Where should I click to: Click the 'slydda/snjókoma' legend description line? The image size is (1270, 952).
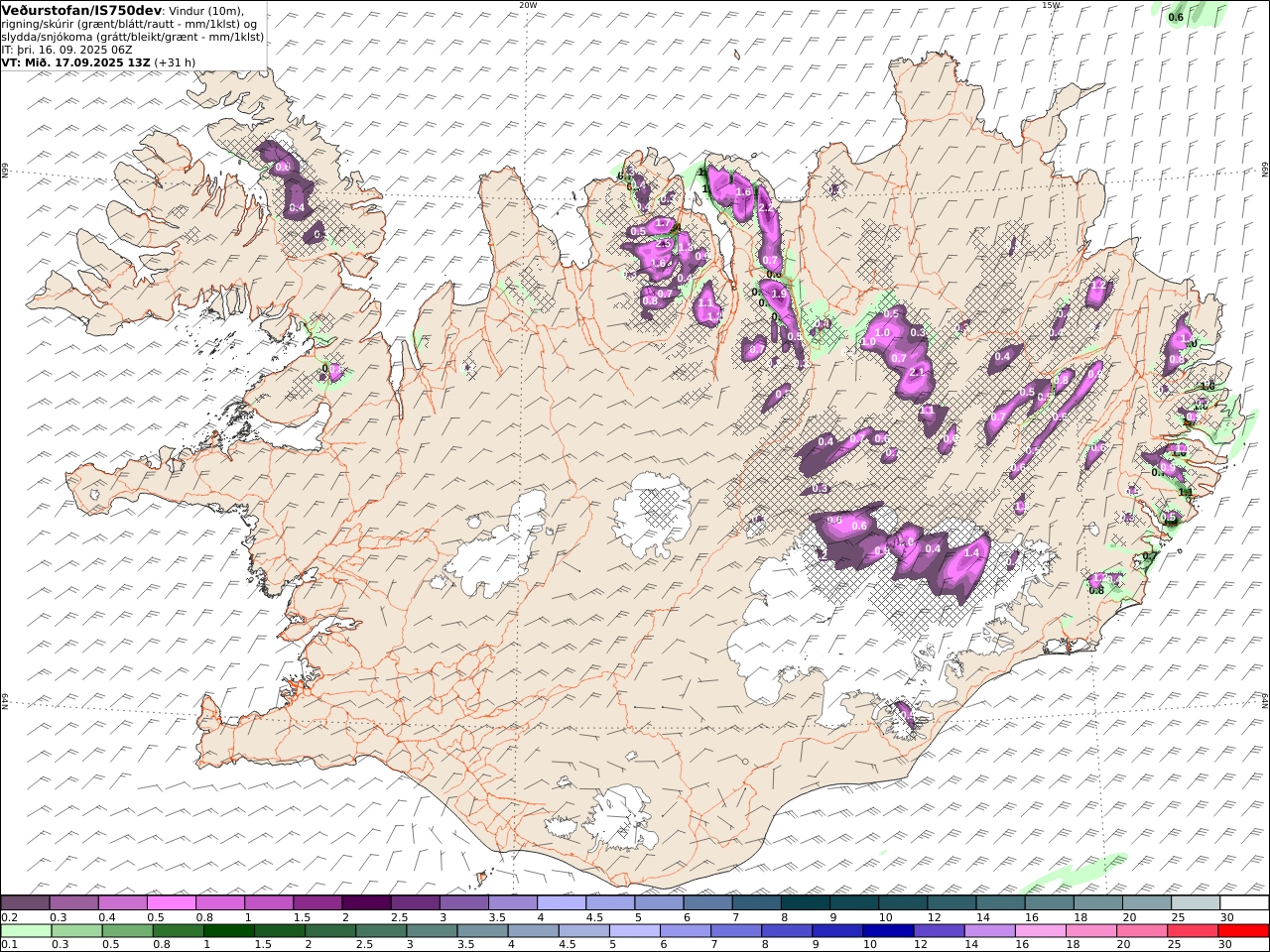(x=133, y=36)
